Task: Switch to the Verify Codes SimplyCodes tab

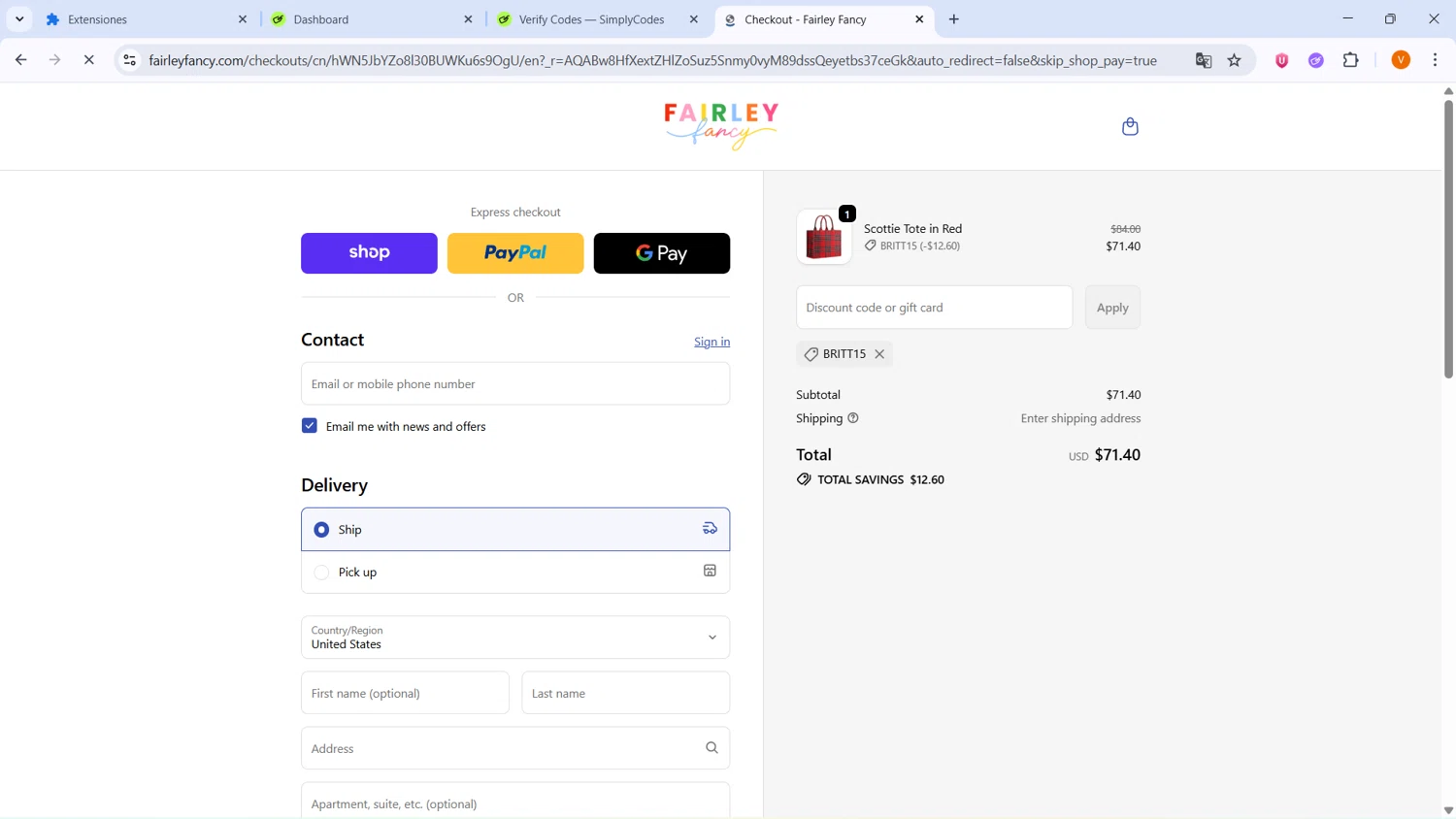Action: coord(597,19)
